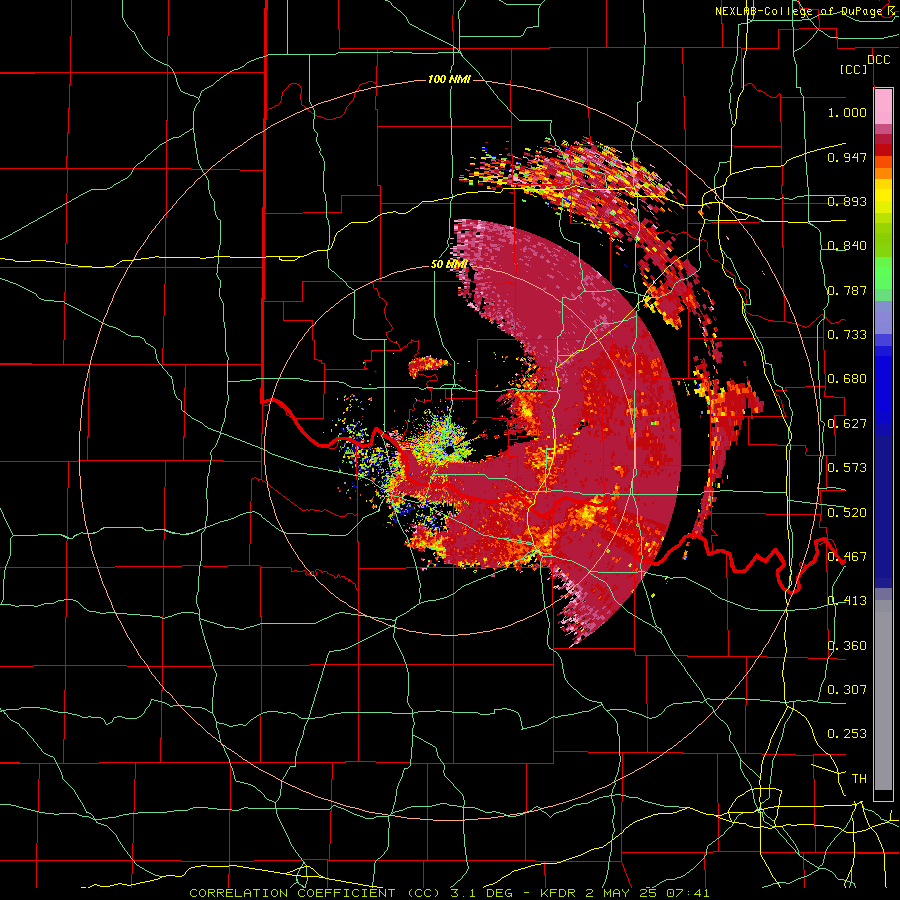Click the pink top segment of the color bar
Screen dimensions: 900x900
click(883, 106)
